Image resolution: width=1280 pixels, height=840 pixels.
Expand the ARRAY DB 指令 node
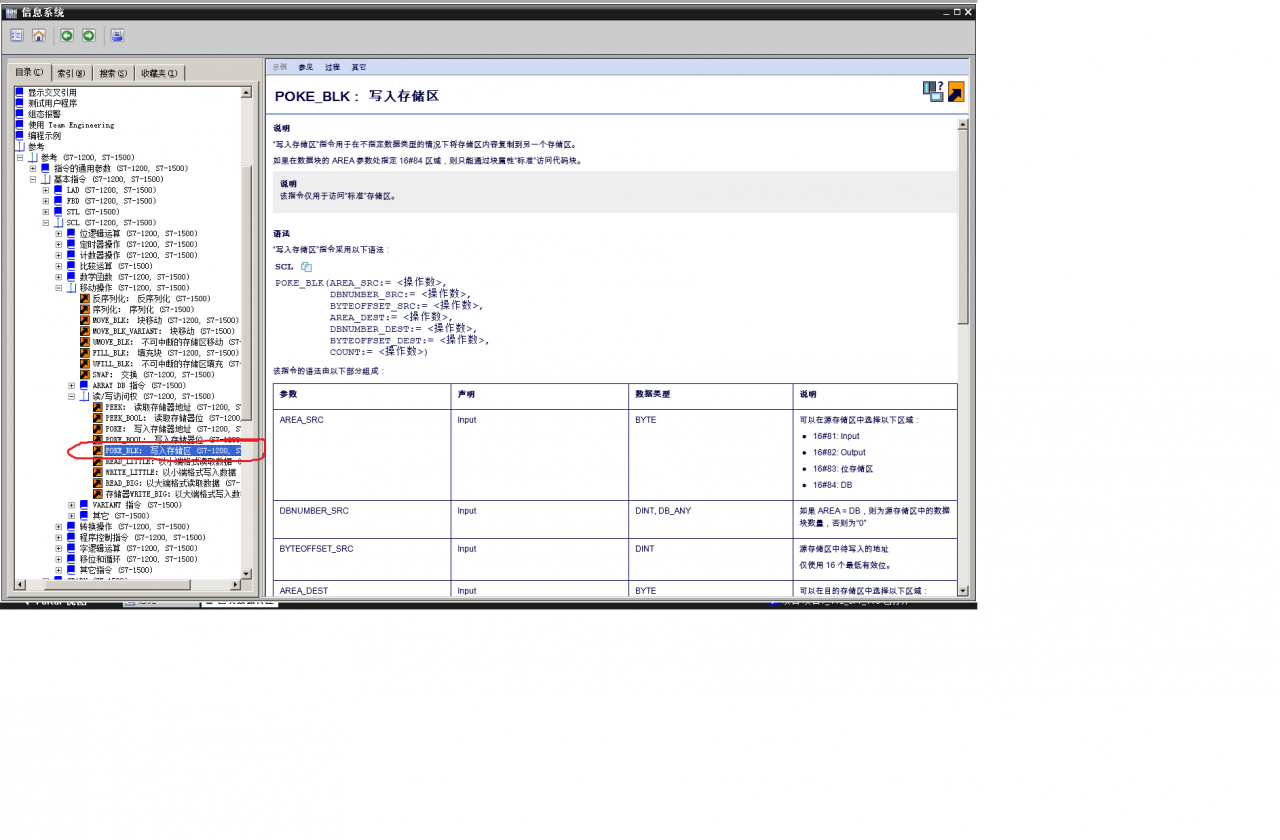(72, 386)
